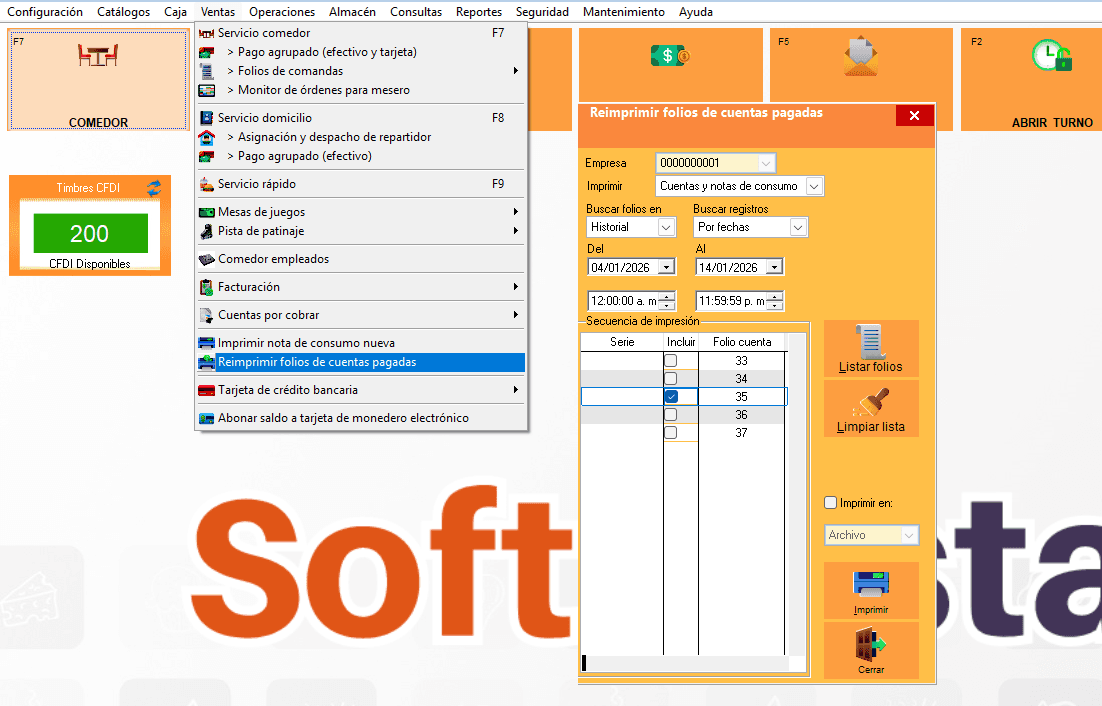The height and width of the screenshot is (706, 1102).
Task: Click the Cerrar door icon
Action: click(x=870, y=643)
